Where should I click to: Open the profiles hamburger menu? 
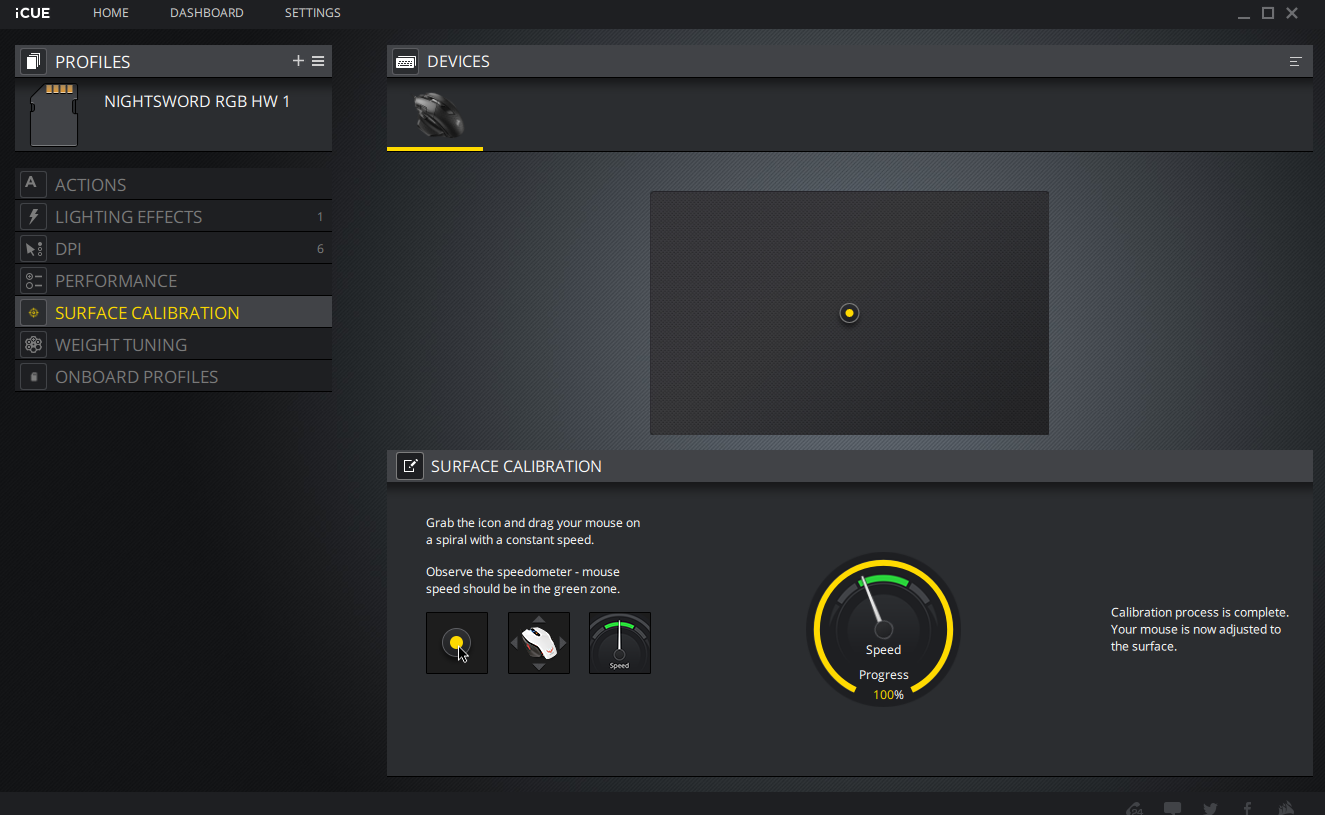pos(318,61)
